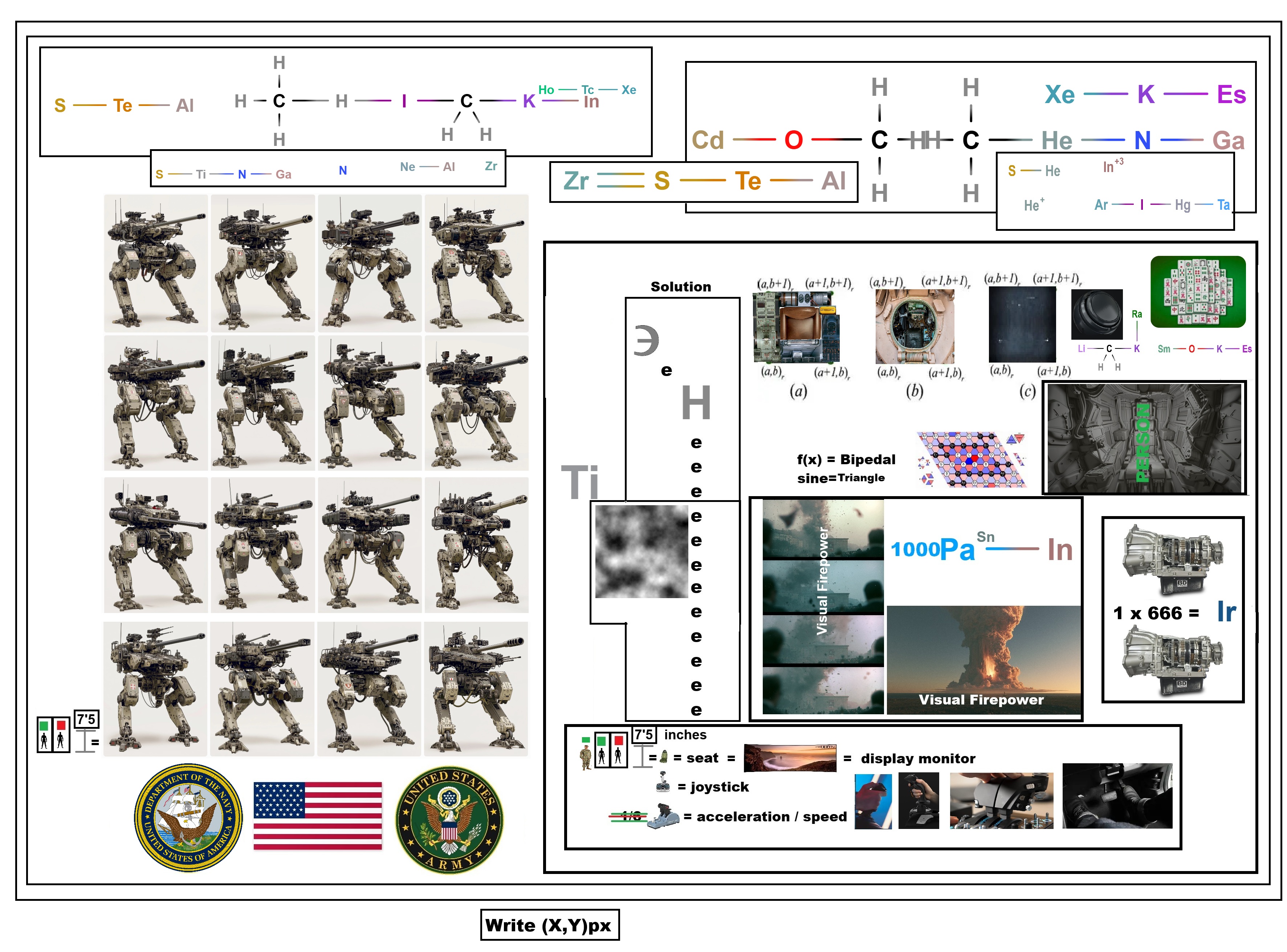Click the United States flag image
Image resolution: width=1287 pixels, height=952 pixels.
point(318,816)
